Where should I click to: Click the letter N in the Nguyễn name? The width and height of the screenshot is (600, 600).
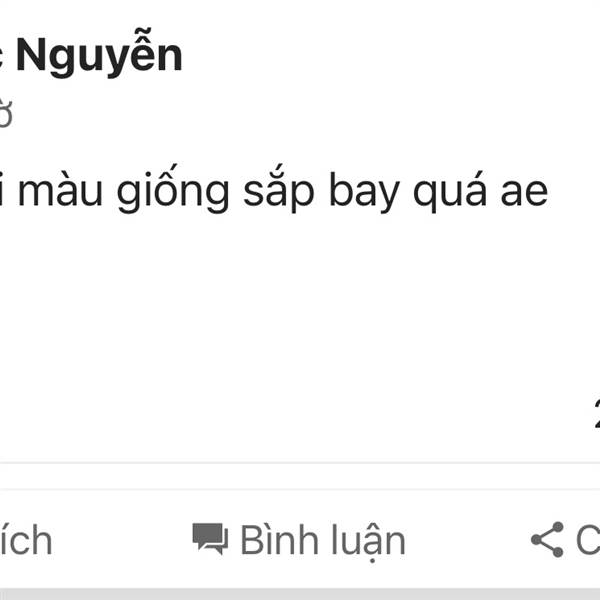click(x=31, y=54)
